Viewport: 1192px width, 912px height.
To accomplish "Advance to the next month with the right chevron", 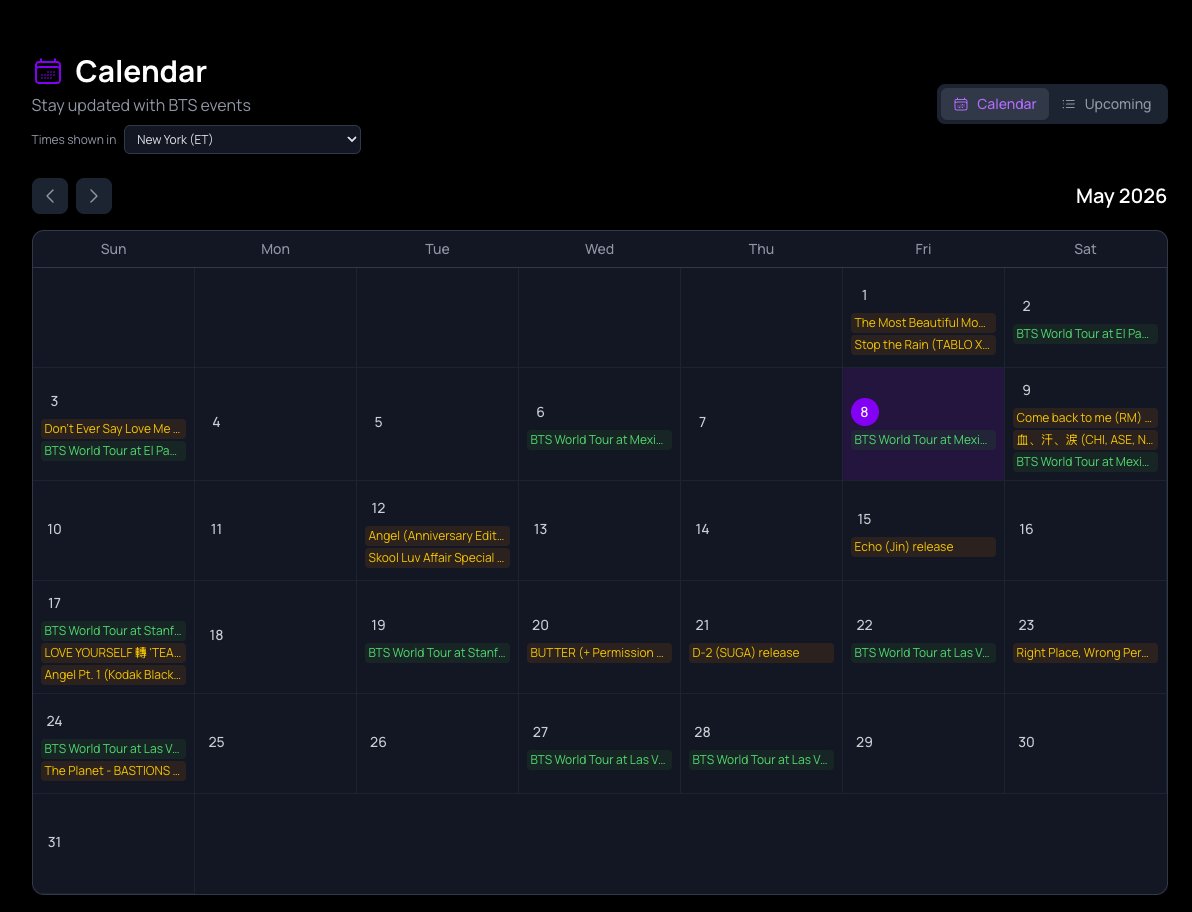I will (x=94, y=196).
